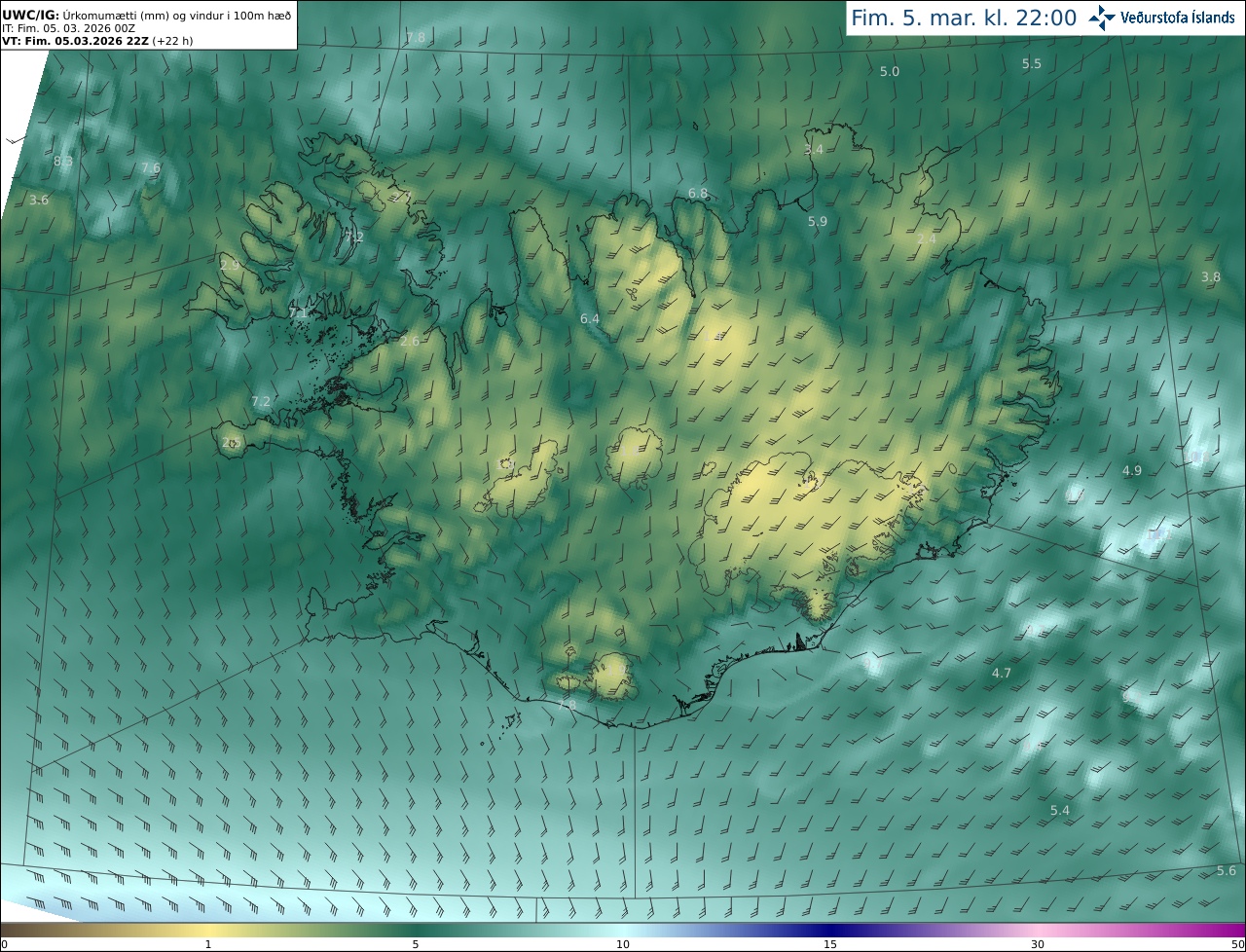The image size is (1246, 952).
Task: Click the 'IT: Fim. 05. 03. 2026 00Z' line
Action: [x=68, y=28]
